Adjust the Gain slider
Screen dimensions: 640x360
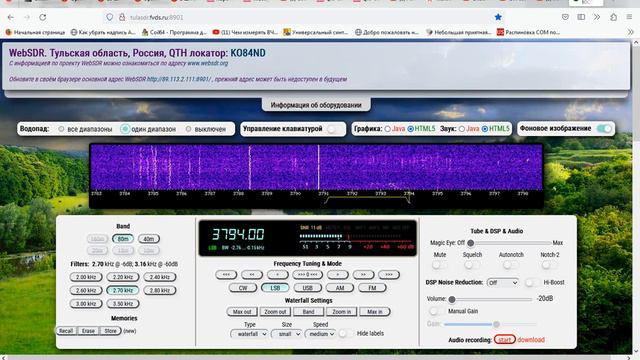pos(490,324)
